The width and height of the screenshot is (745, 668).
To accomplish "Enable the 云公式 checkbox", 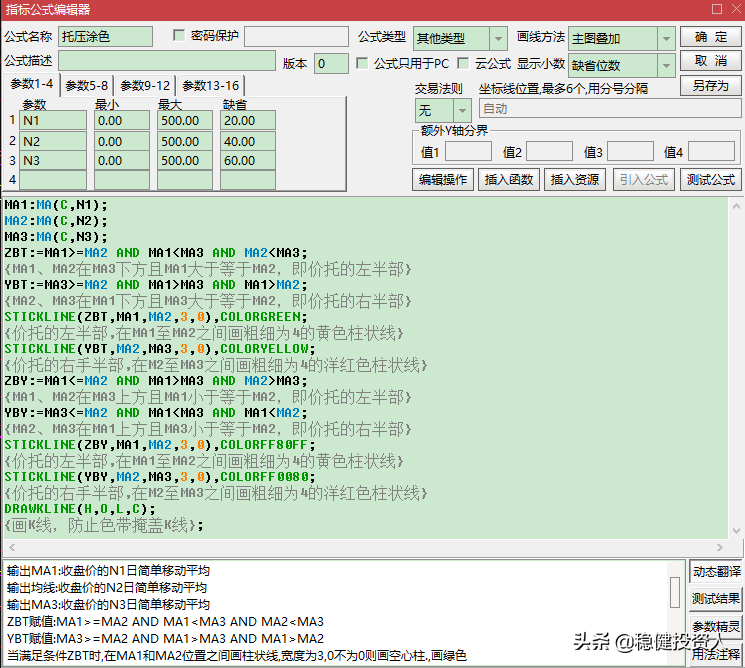I will pyautogui.click(x=463, y=63).
